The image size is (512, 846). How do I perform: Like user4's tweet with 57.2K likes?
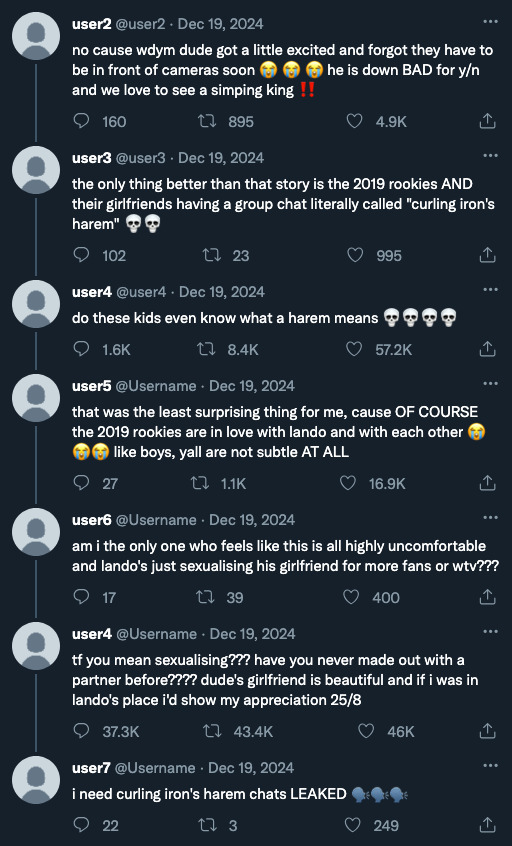pyautogui.click(x=354, y=349)
